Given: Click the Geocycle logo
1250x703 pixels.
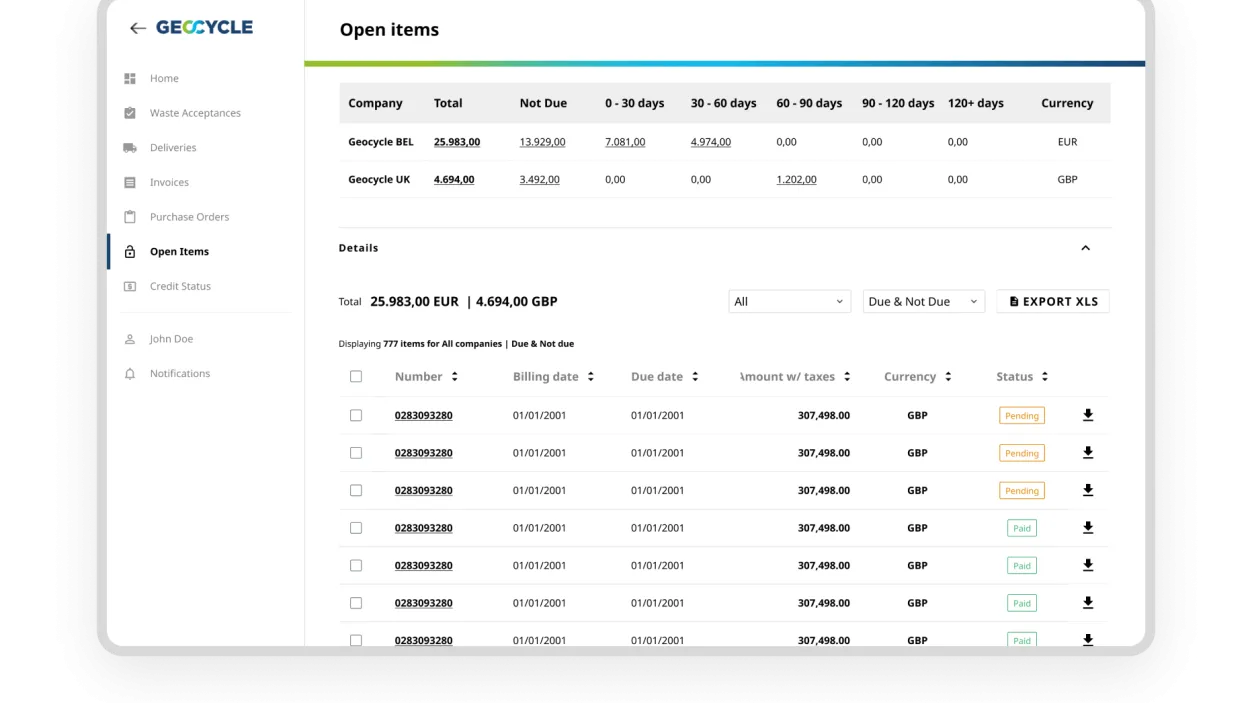Looking at the screenshot, I should 204,27.
